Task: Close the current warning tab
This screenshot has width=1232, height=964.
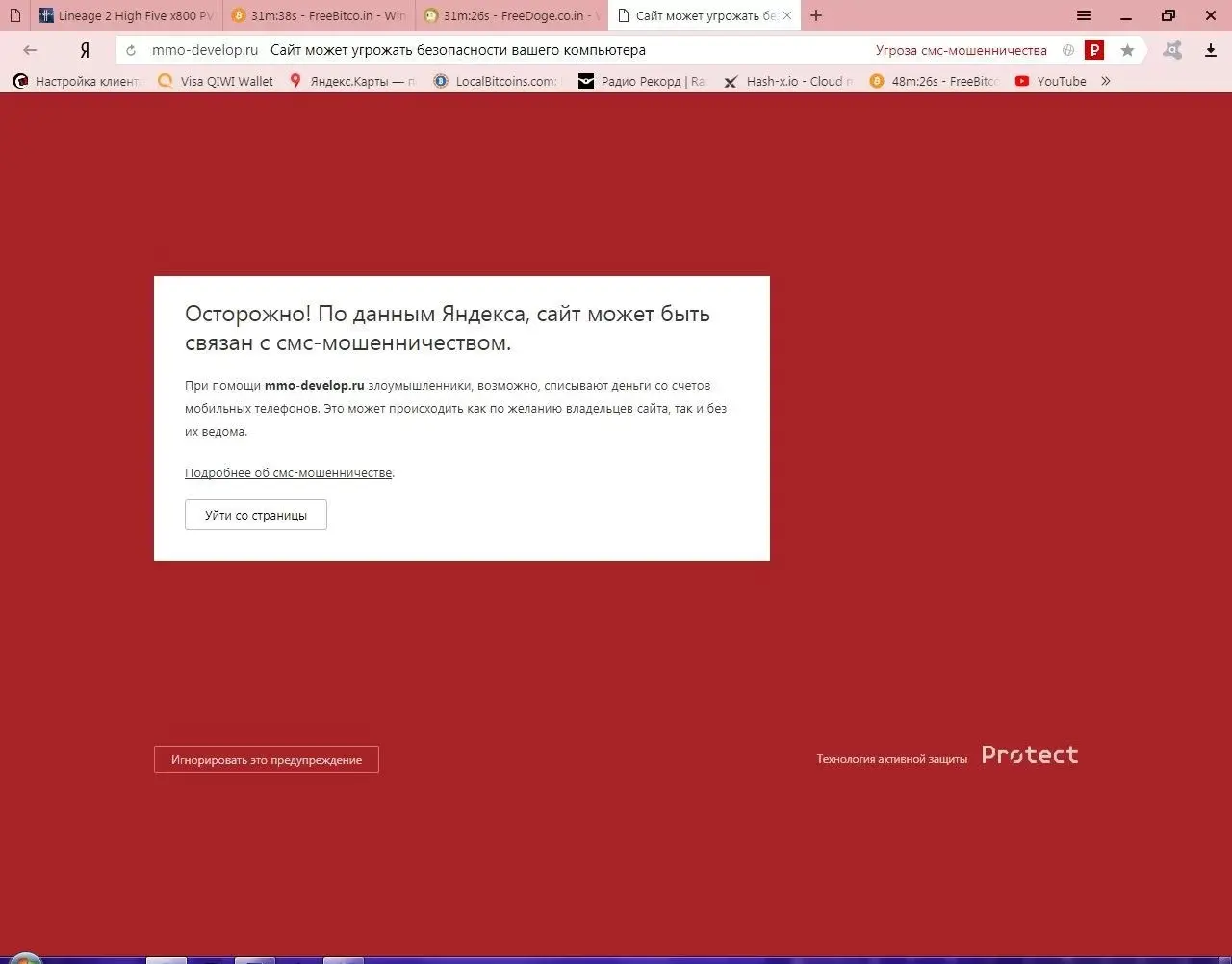Action: click(x=787, y=15)
